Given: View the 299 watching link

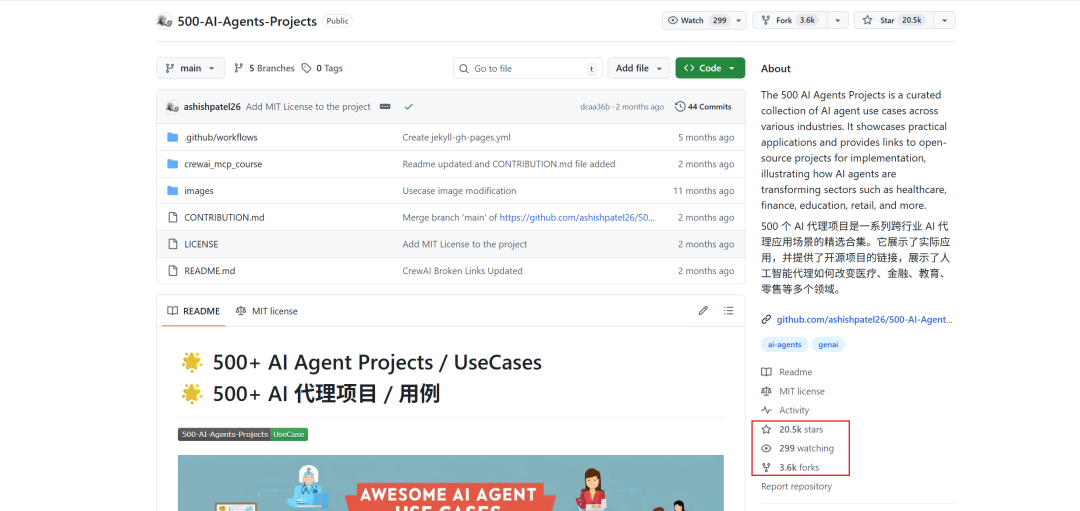Looking at the screenshot, I should pyautogui.click(x=798, y=448).
